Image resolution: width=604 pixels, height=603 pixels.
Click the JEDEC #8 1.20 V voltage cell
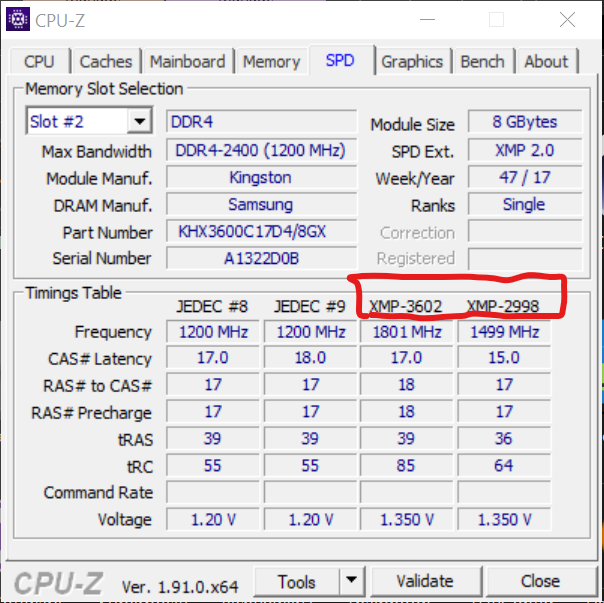(x=213, y=519)
